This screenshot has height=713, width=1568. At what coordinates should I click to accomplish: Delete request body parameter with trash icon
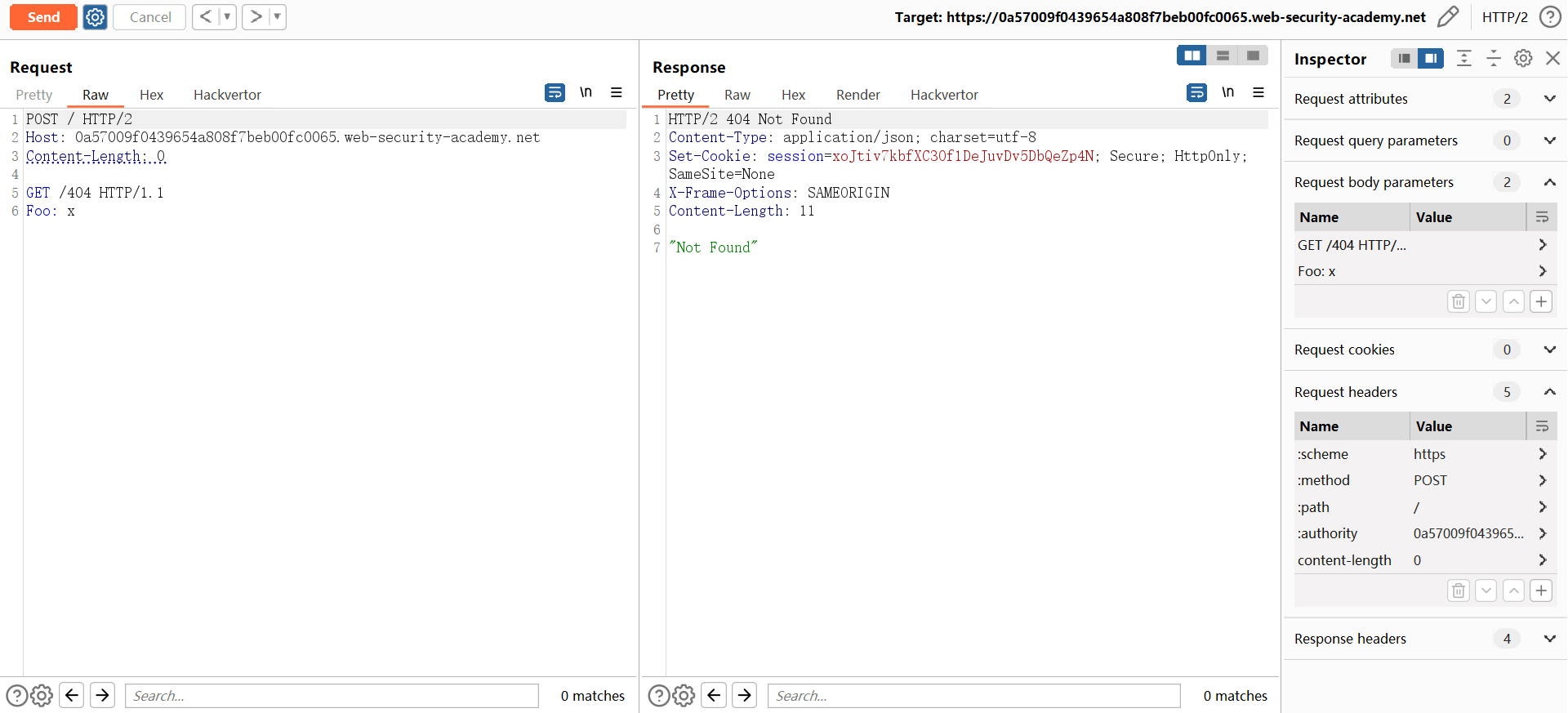click(x=1458, y=301)
